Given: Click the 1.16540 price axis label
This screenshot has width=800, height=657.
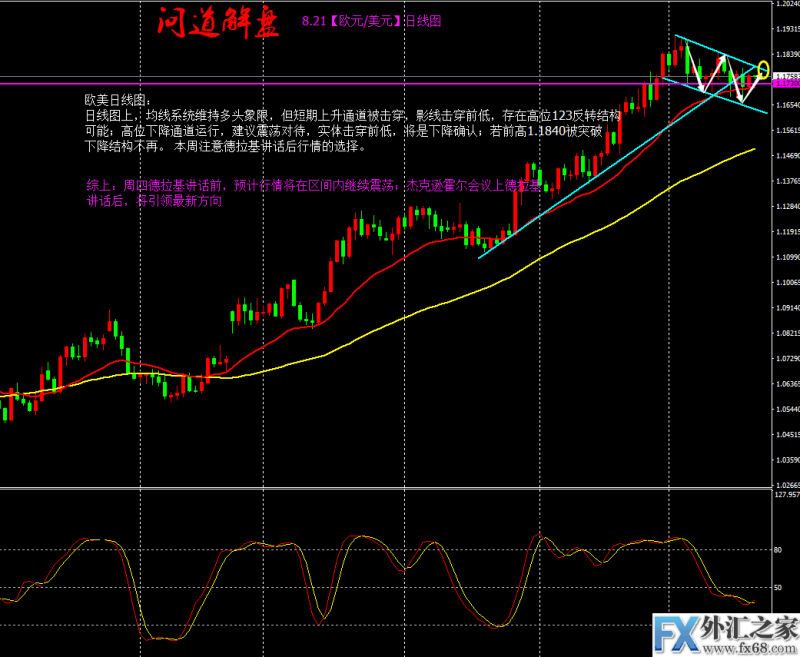Looking at the screenshot, I should point(787,105).
